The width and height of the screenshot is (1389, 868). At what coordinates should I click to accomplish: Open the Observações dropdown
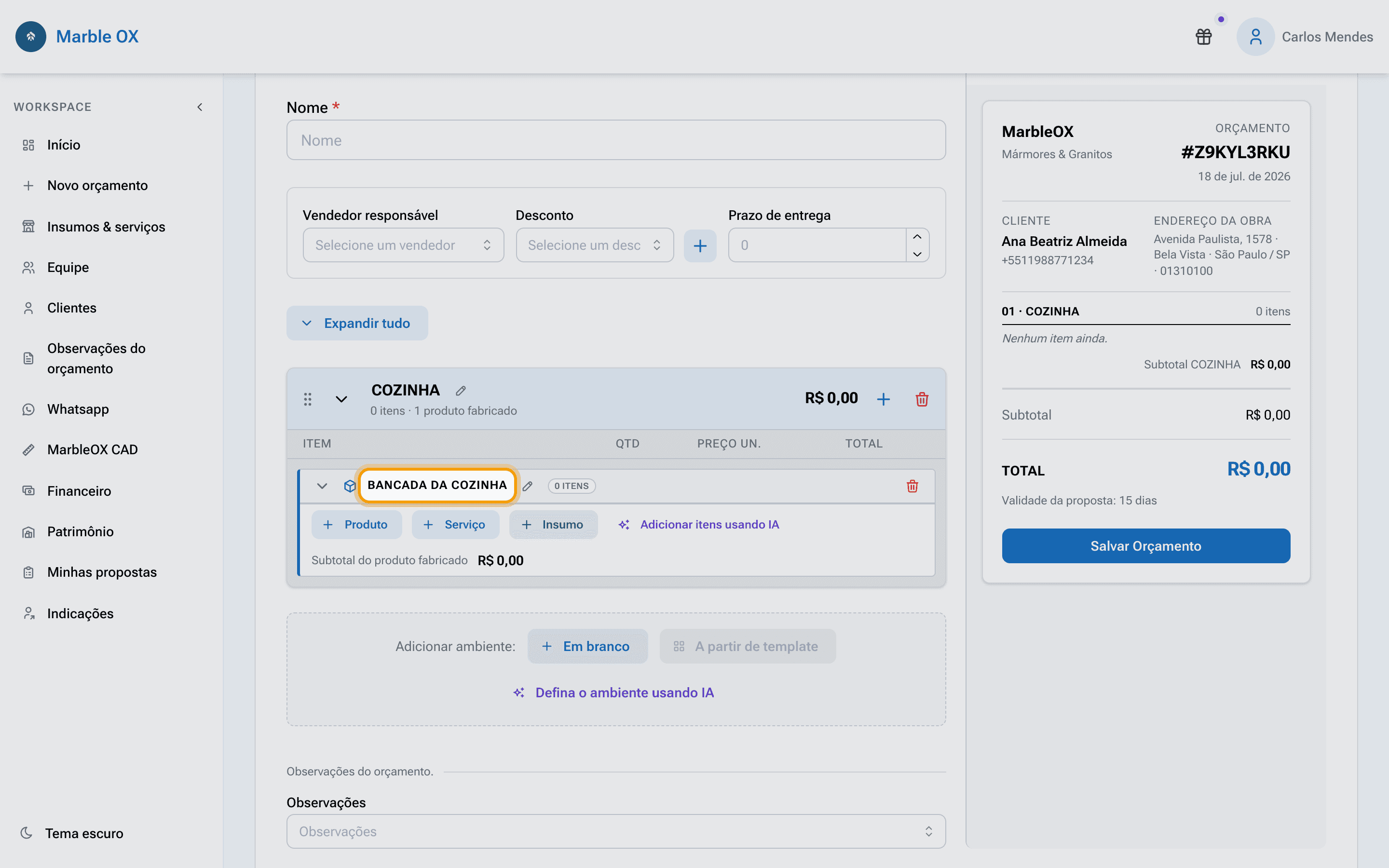point(616,831)
